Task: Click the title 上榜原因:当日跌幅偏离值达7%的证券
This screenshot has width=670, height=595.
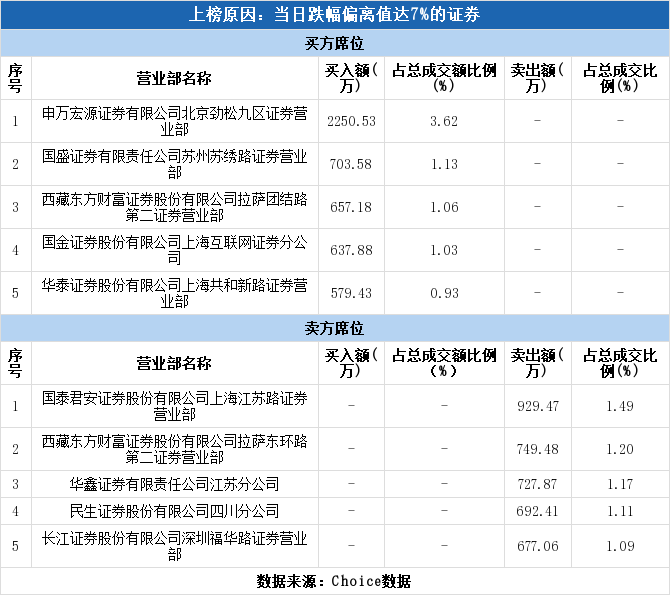Action: [x=334, y=15]
